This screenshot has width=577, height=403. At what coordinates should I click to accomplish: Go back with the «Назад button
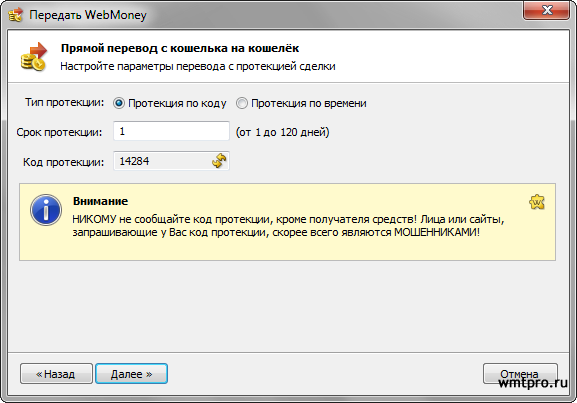pyautogui.click(x=56, y=374)
